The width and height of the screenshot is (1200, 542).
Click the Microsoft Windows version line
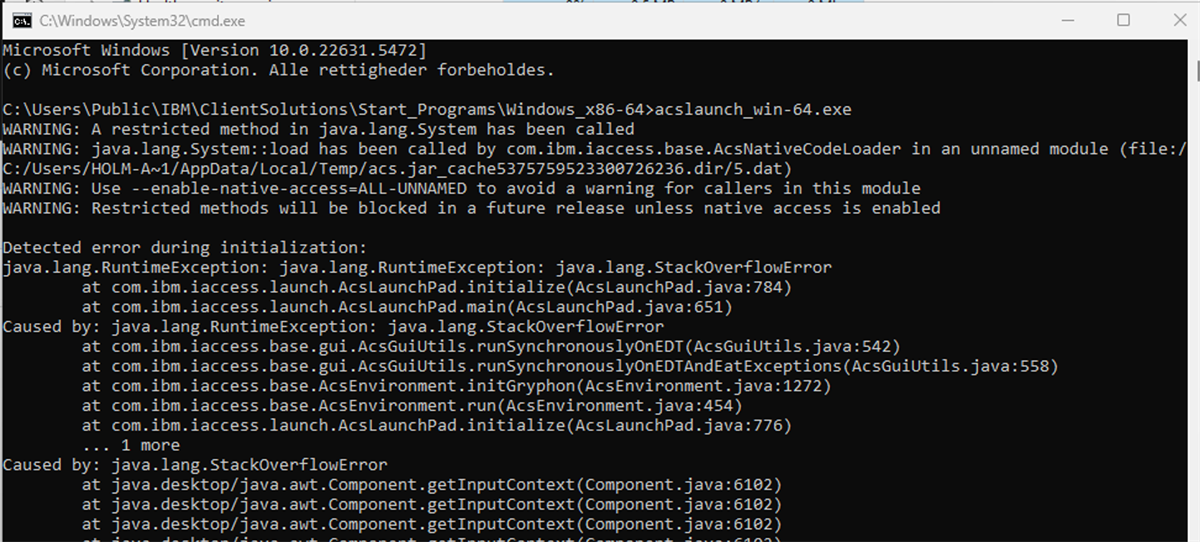[x=215, y=50]
